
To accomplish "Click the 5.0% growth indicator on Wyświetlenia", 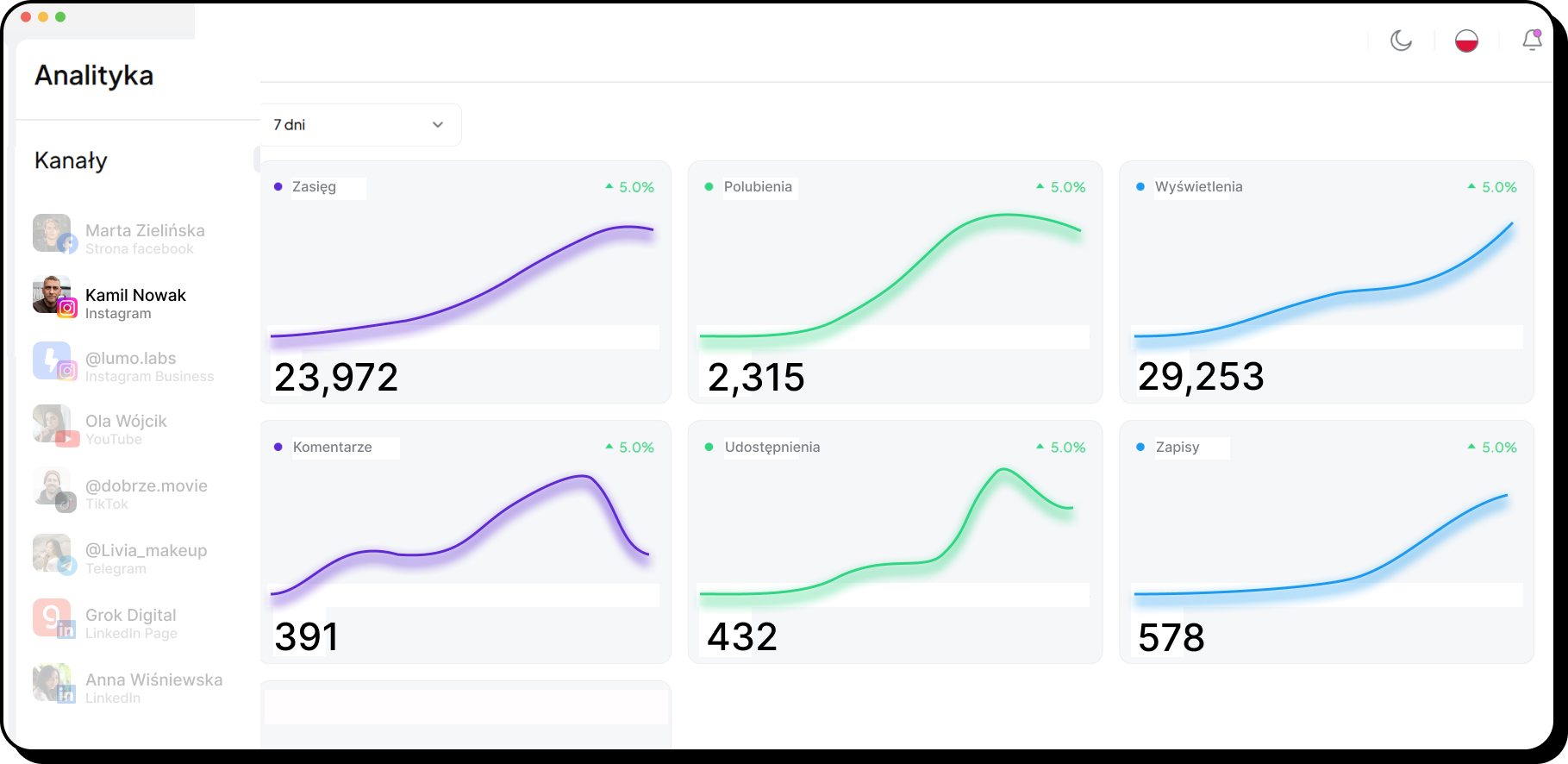I will pyautogui.click(x=1492, y=187).
